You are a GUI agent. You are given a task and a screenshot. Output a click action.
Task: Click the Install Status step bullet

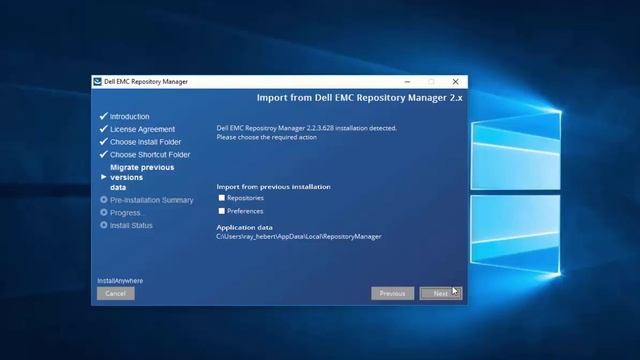point(104,225)
